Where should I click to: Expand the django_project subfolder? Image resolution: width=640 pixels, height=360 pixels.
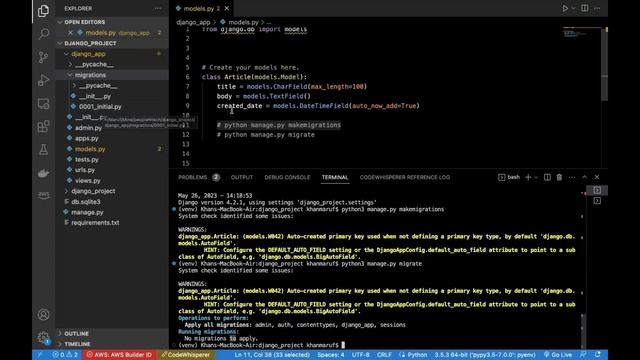93,191
